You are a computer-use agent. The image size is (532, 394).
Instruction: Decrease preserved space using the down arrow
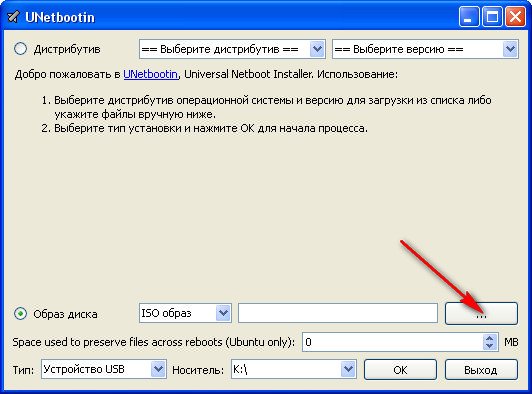click(x=490, y=346)
